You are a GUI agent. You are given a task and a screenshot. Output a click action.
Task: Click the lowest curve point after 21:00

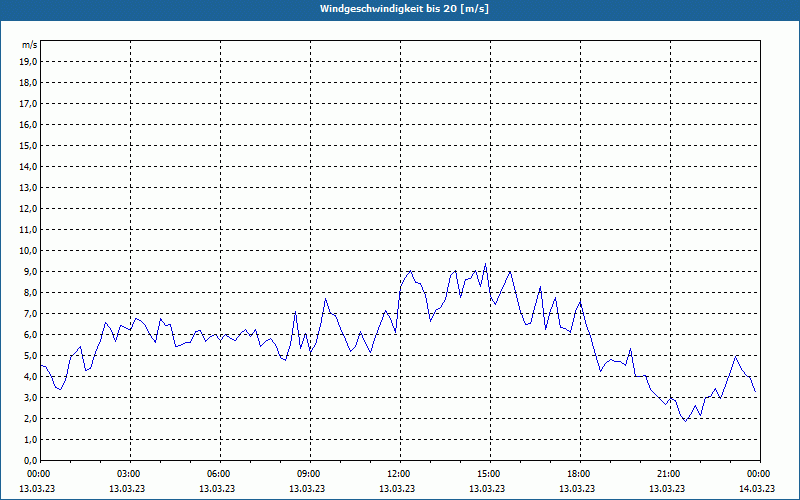(x=686, y=421)
